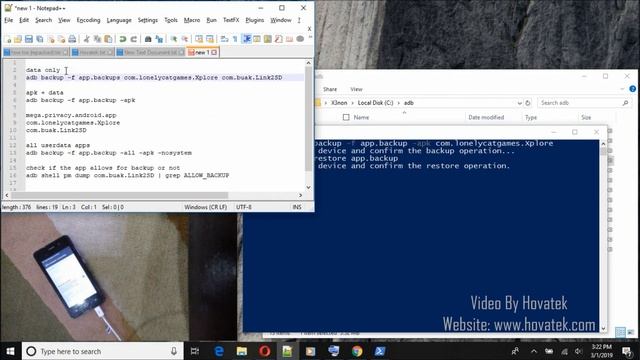The image size is (640, 360).
Task: Open the File menu in Notepad++
Action: tap(9, 20)
